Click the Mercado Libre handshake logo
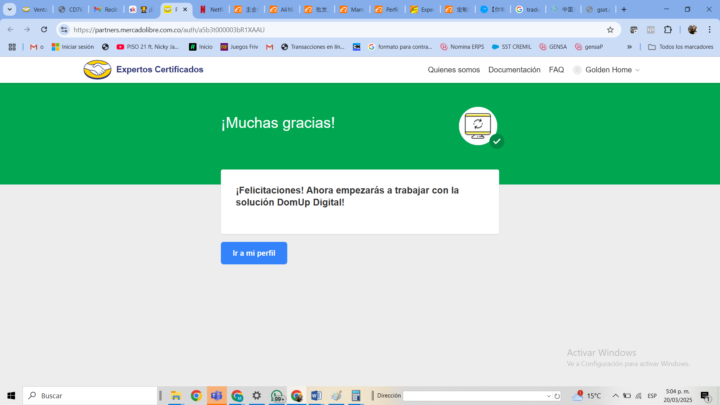Screen dimensions: 720x405 point(97,69)
